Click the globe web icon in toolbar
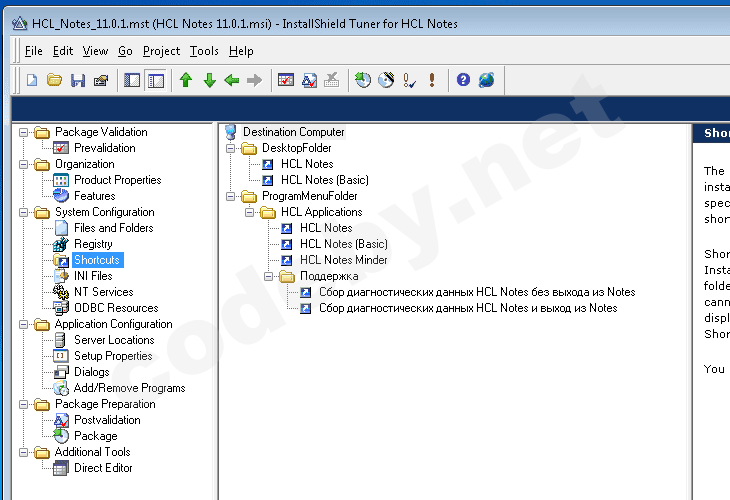Screen dimensions: 730x500 coord(487,80)
